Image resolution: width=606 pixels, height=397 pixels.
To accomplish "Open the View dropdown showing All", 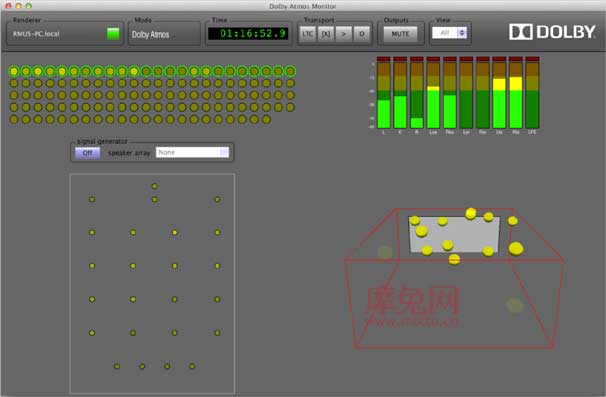I will click(449, 33).
